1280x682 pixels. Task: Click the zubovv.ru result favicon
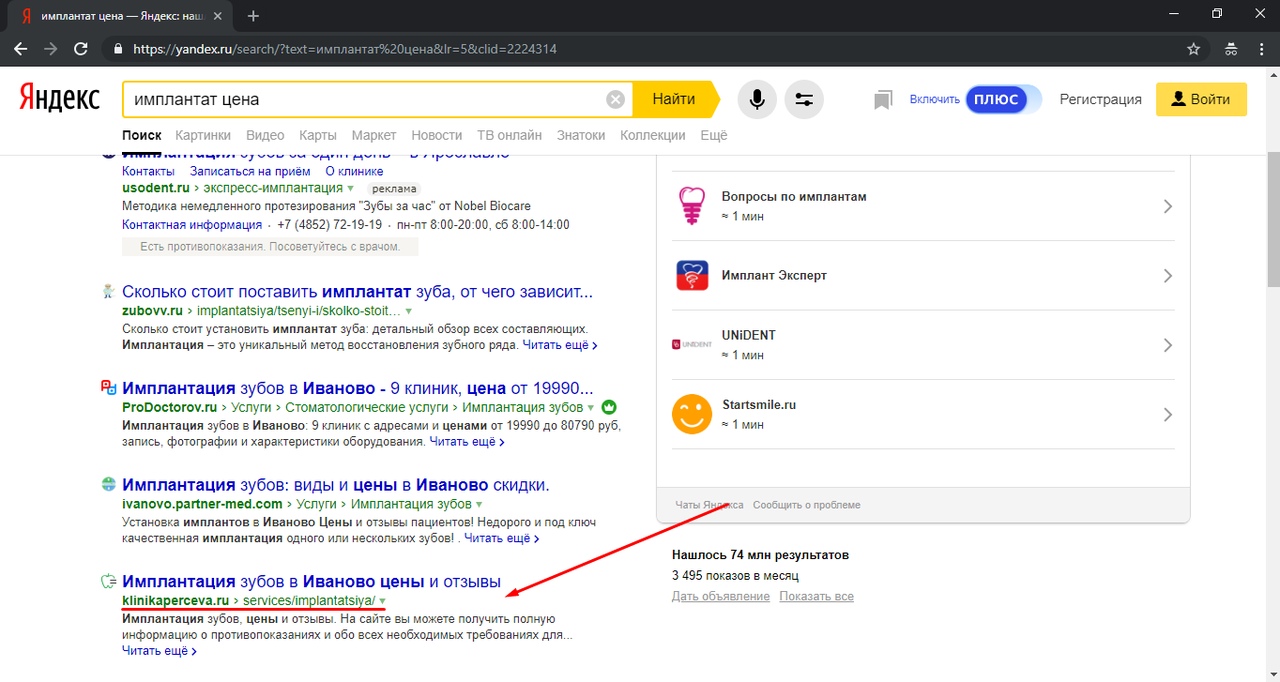click(x=108, y=292)
